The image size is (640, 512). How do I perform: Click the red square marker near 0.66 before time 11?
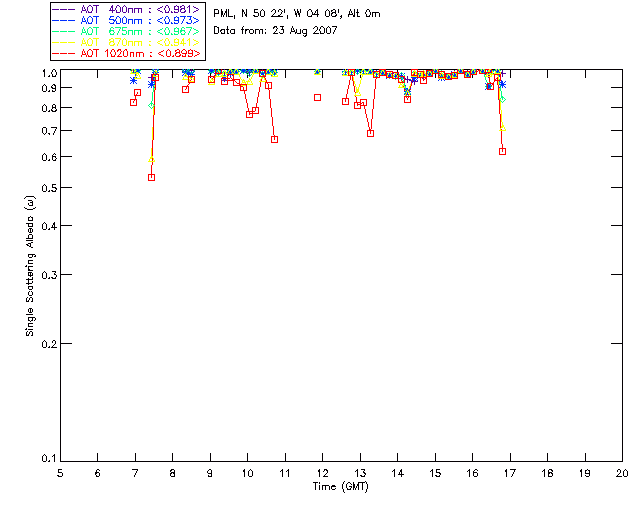pyautogui.click(x=275, y=140)
